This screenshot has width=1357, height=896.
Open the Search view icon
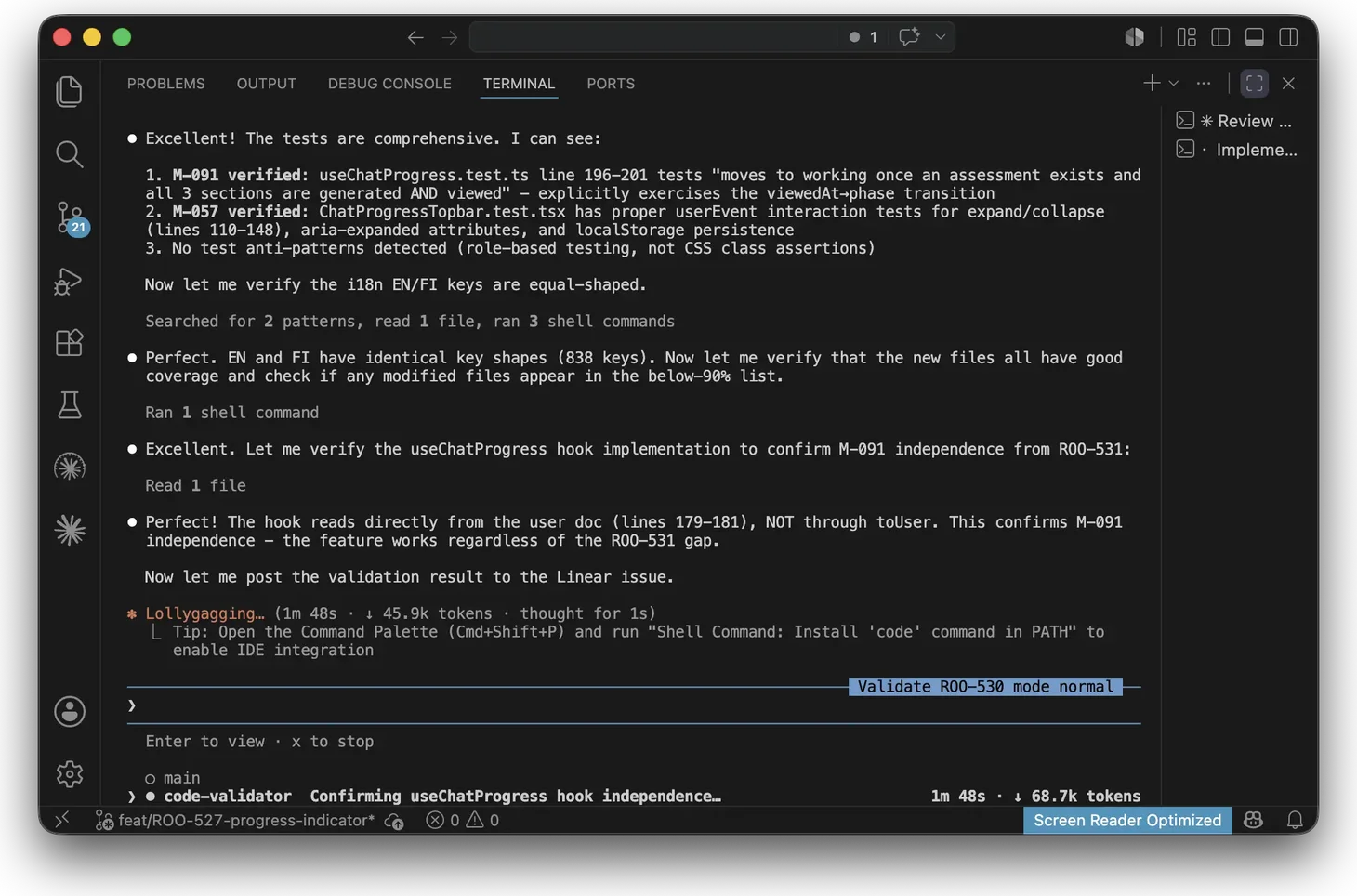click(70, 154)
